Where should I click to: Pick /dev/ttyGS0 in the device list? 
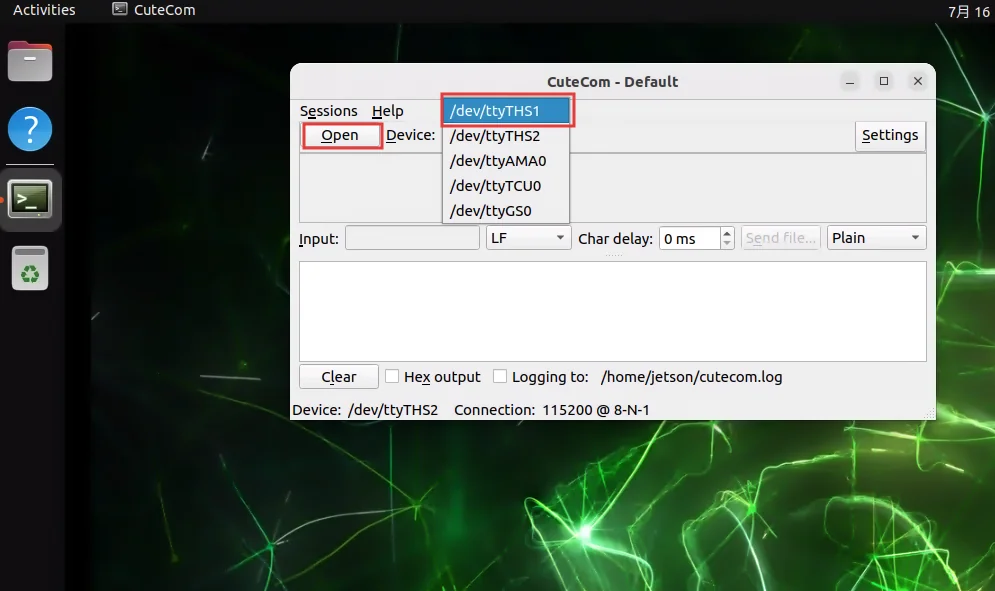pos(506,210)
